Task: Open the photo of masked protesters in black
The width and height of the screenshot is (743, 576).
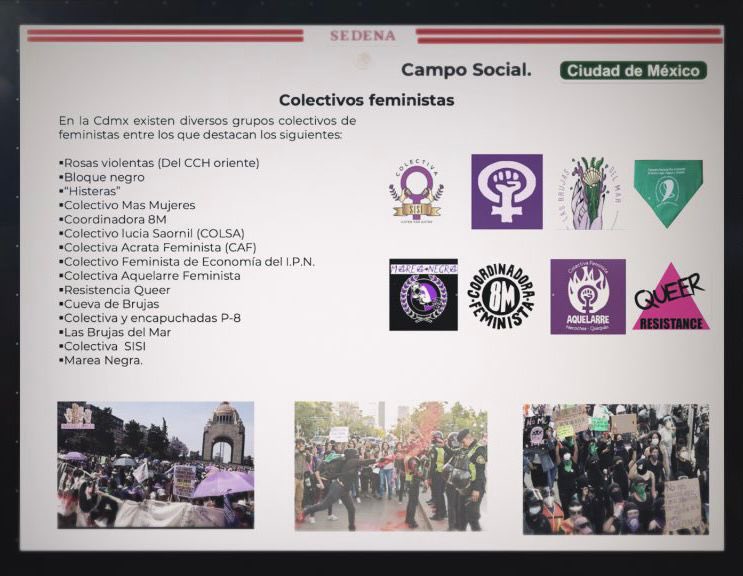Action: pyautogui.click(x=616, y=469)
